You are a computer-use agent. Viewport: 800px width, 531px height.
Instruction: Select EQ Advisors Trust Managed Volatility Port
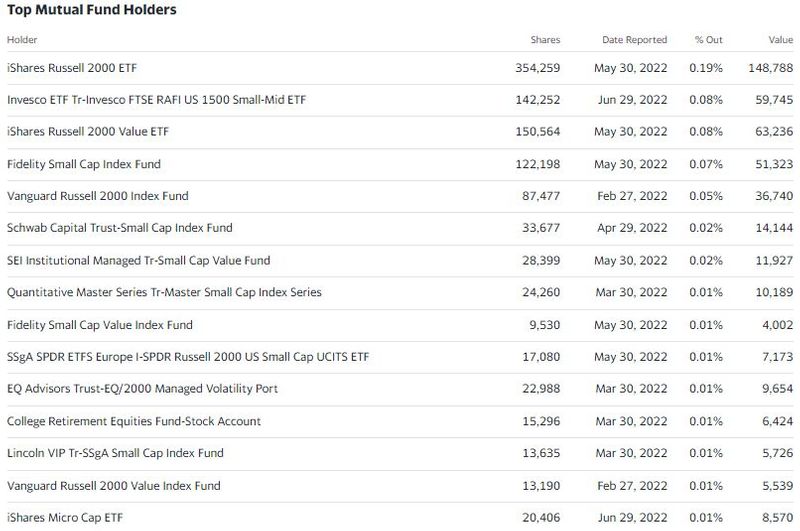pyautogui.click(x=142, y=389)
